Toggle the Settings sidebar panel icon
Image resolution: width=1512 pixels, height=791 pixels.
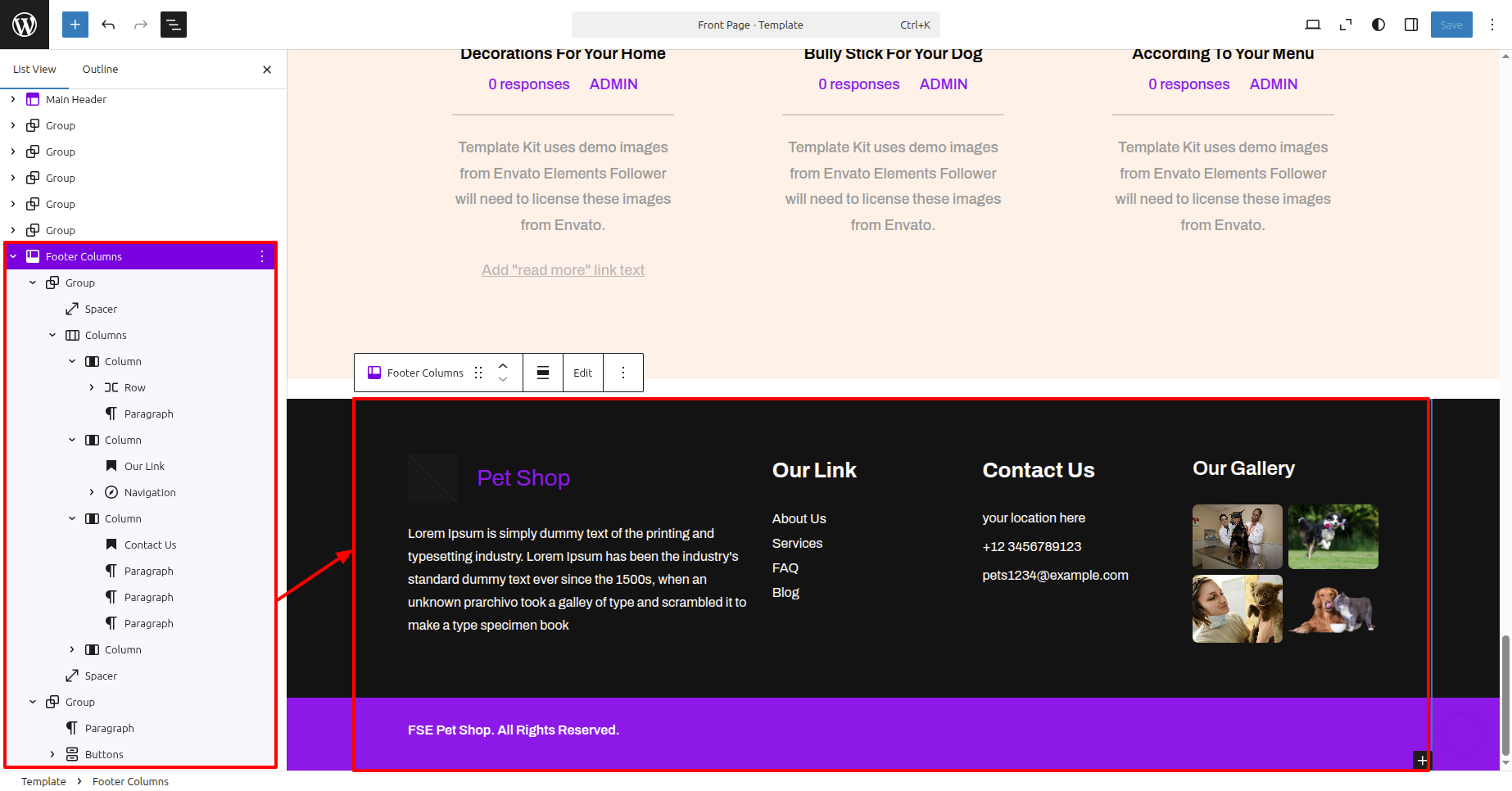[x=1411, y=25]
